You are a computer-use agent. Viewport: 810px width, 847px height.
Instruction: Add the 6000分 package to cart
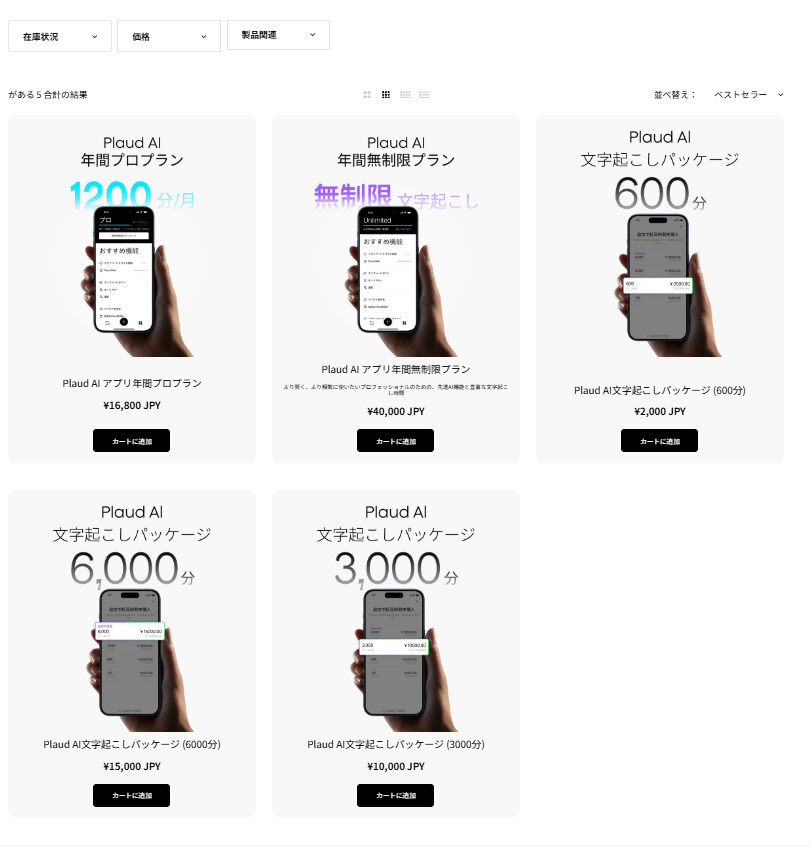[x=131, y=795]
